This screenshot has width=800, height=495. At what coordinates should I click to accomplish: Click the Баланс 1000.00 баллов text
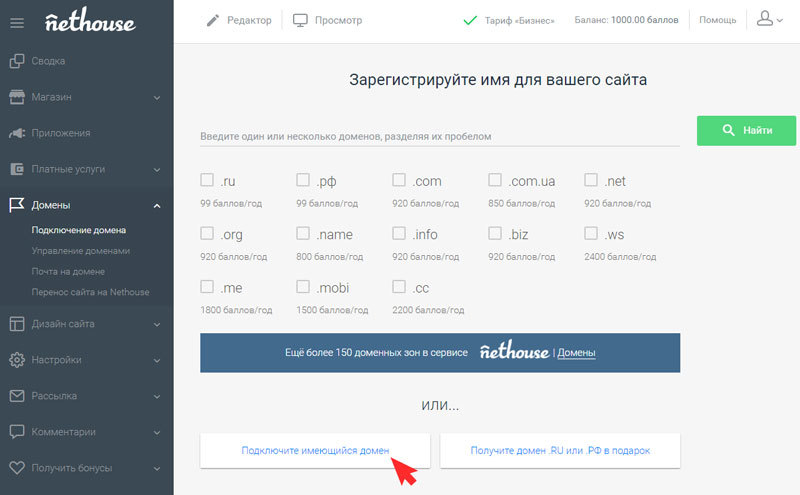pyautogui.click(x=627, y=20)
